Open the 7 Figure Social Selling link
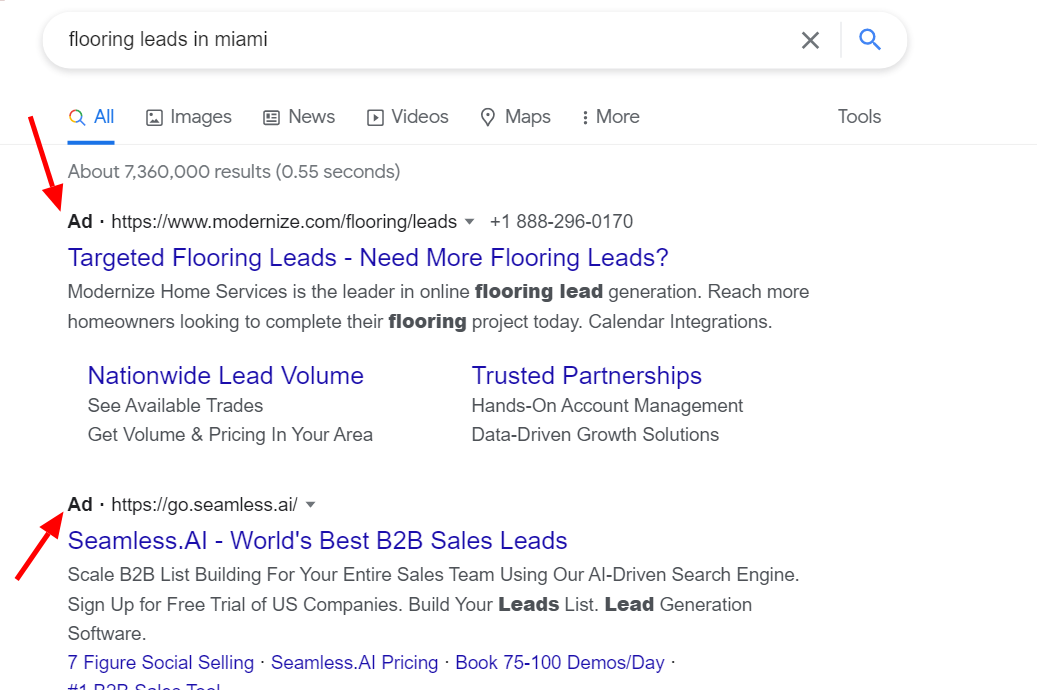 (x=161, y=662)
